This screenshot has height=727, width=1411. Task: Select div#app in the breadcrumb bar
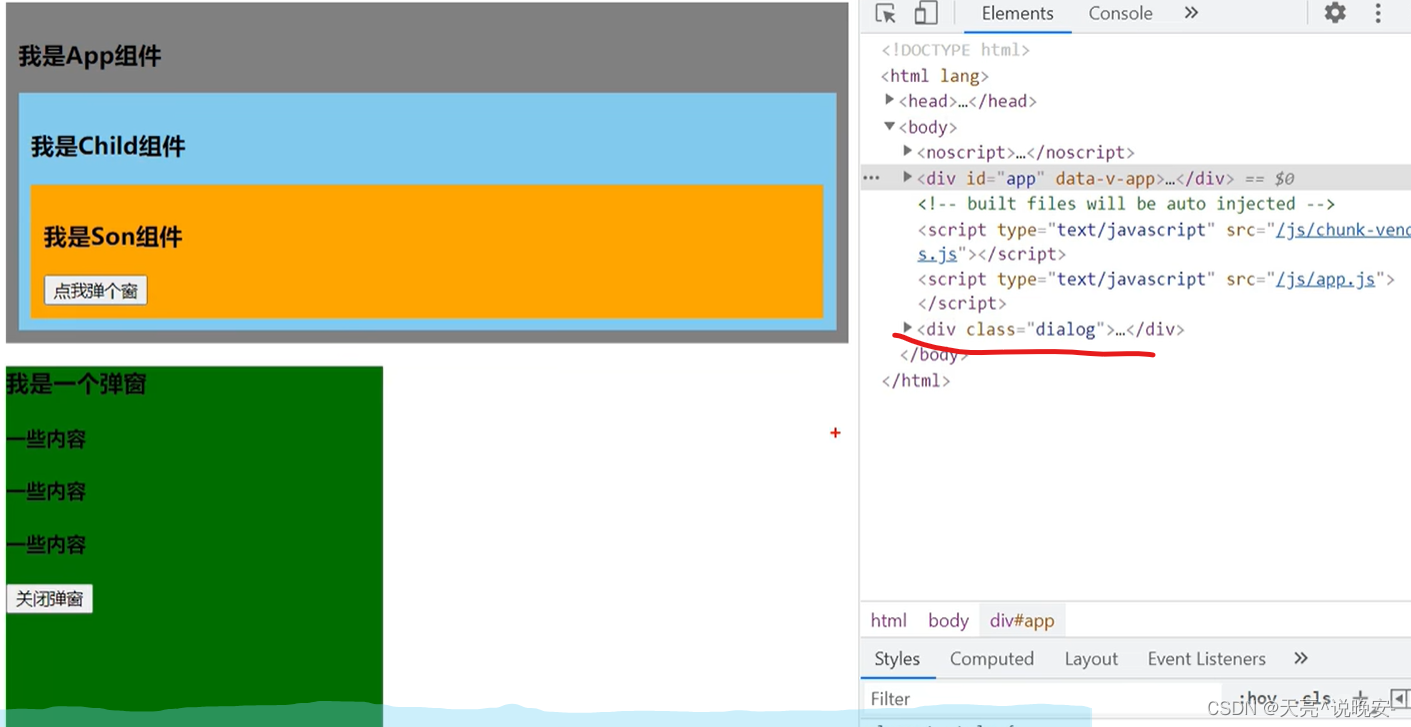[x=1022, y=620]
